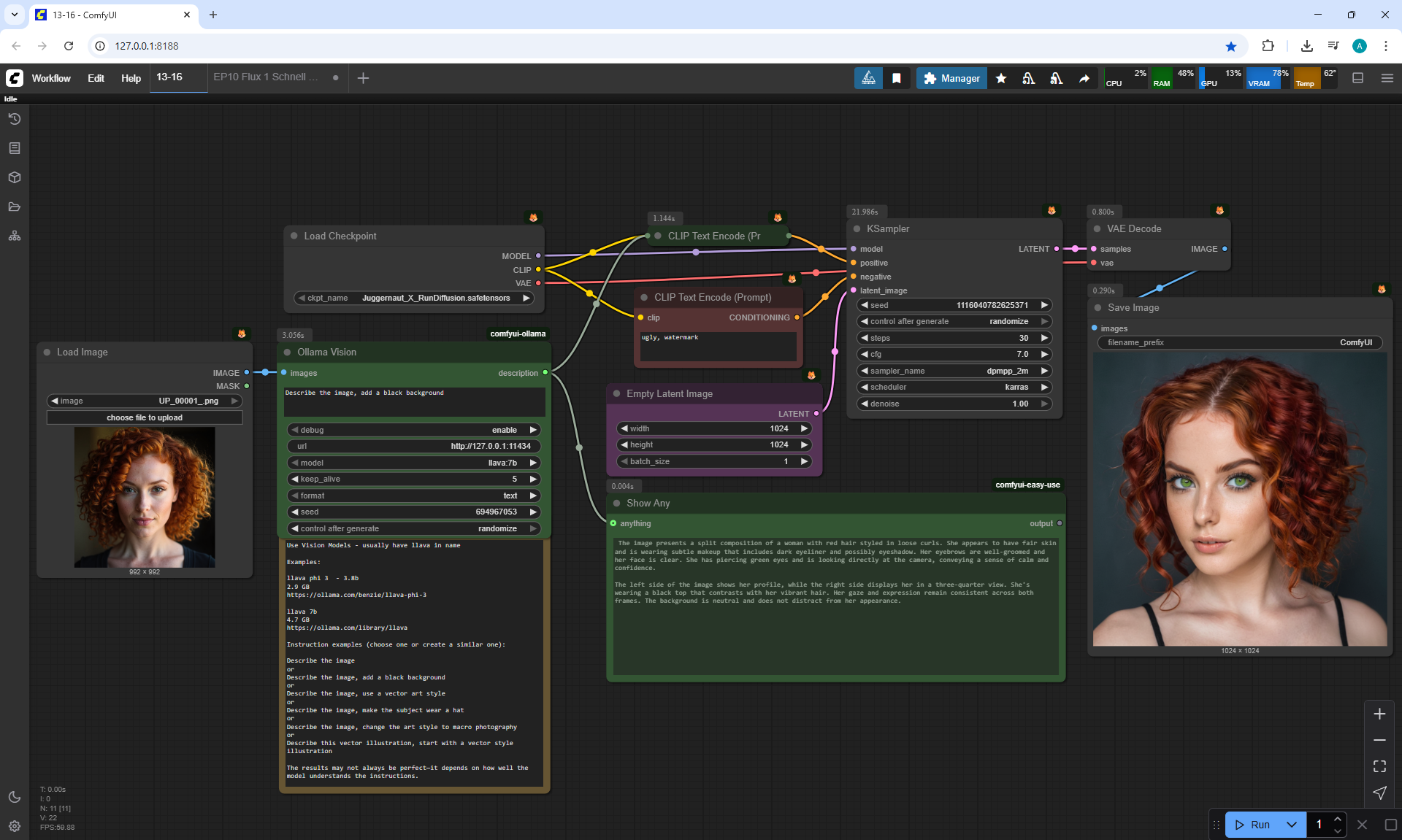Screen dimensions: 1402x840
Task: Open the sampler_name dpmpp_2m dropdown
Action: pos(954,371)
